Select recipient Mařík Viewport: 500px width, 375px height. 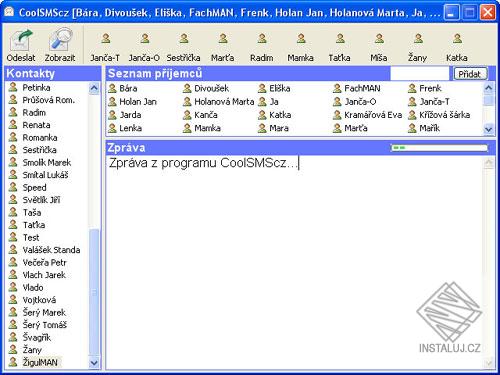pyautogui.click(x=424, y=128)
